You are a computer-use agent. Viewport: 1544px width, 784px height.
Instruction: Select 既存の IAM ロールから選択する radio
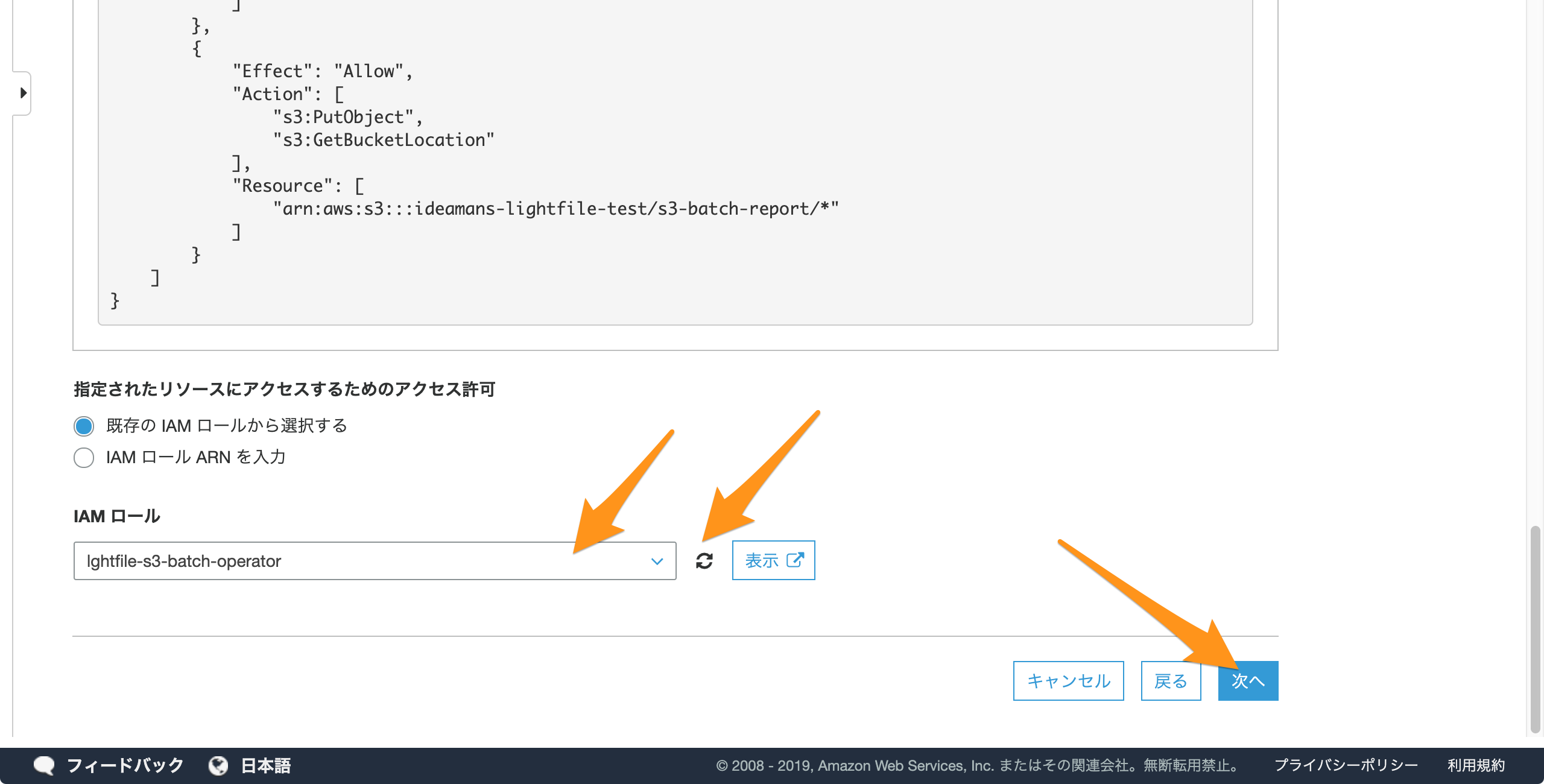[x=84, y=426]
